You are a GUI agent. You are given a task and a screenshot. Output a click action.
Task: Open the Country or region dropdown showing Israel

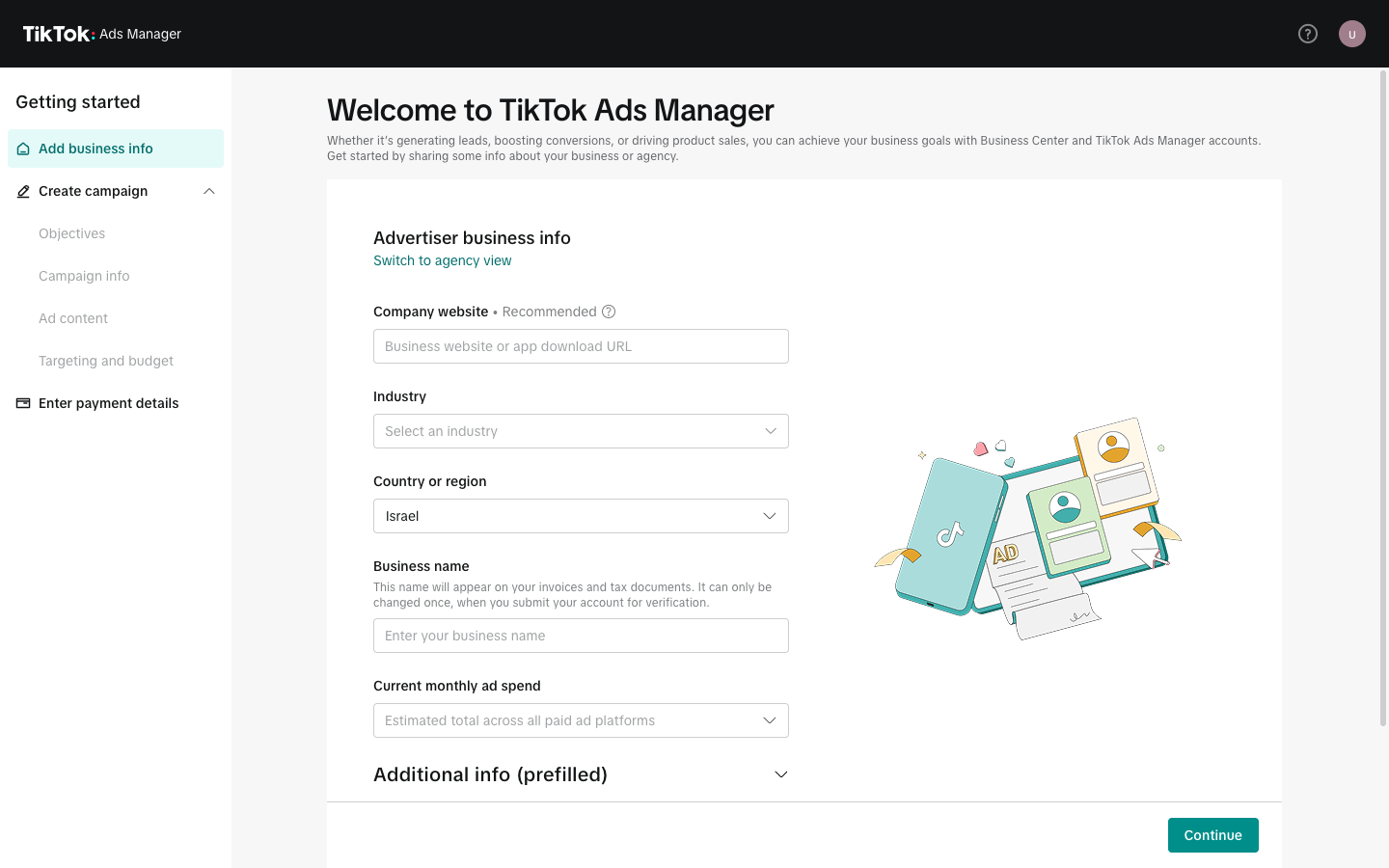[x=581, y=516]
